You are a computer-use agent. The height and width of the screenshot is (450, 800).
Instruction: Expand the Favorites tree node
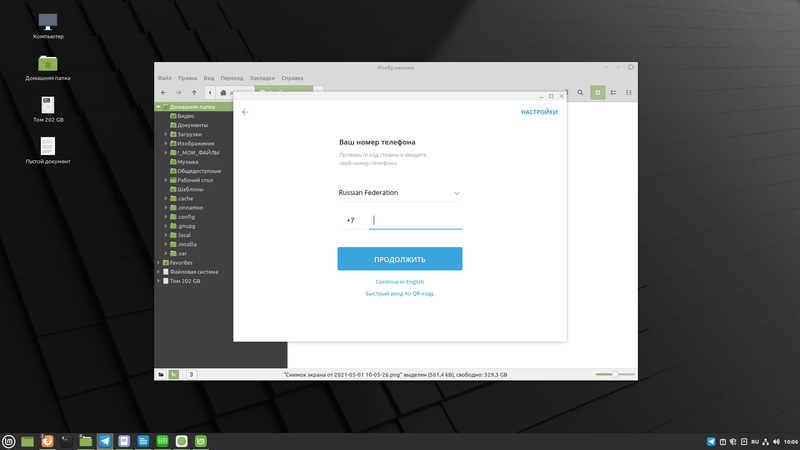pos(157,263)
